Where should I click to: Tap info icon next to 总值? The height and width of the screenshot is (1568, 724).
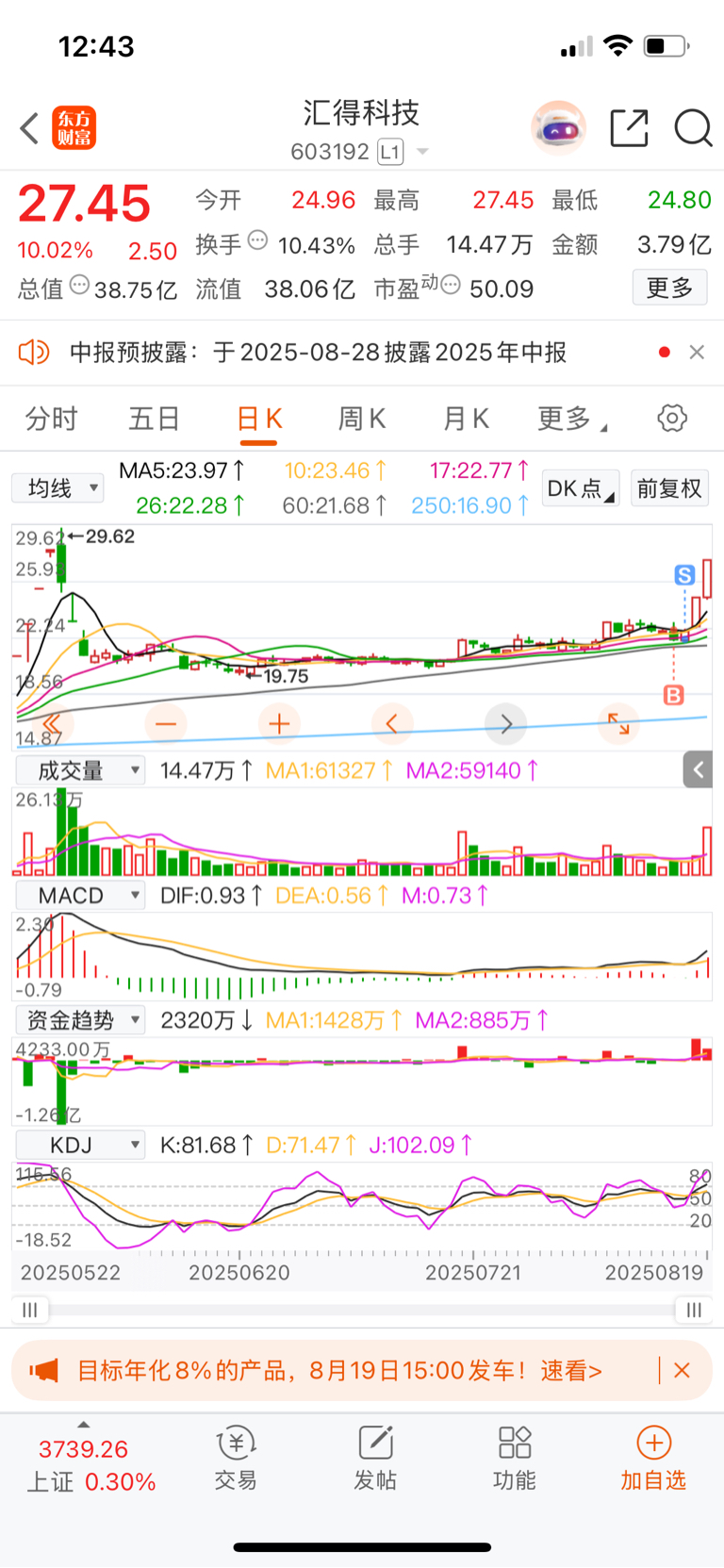[x=80, y=284]
